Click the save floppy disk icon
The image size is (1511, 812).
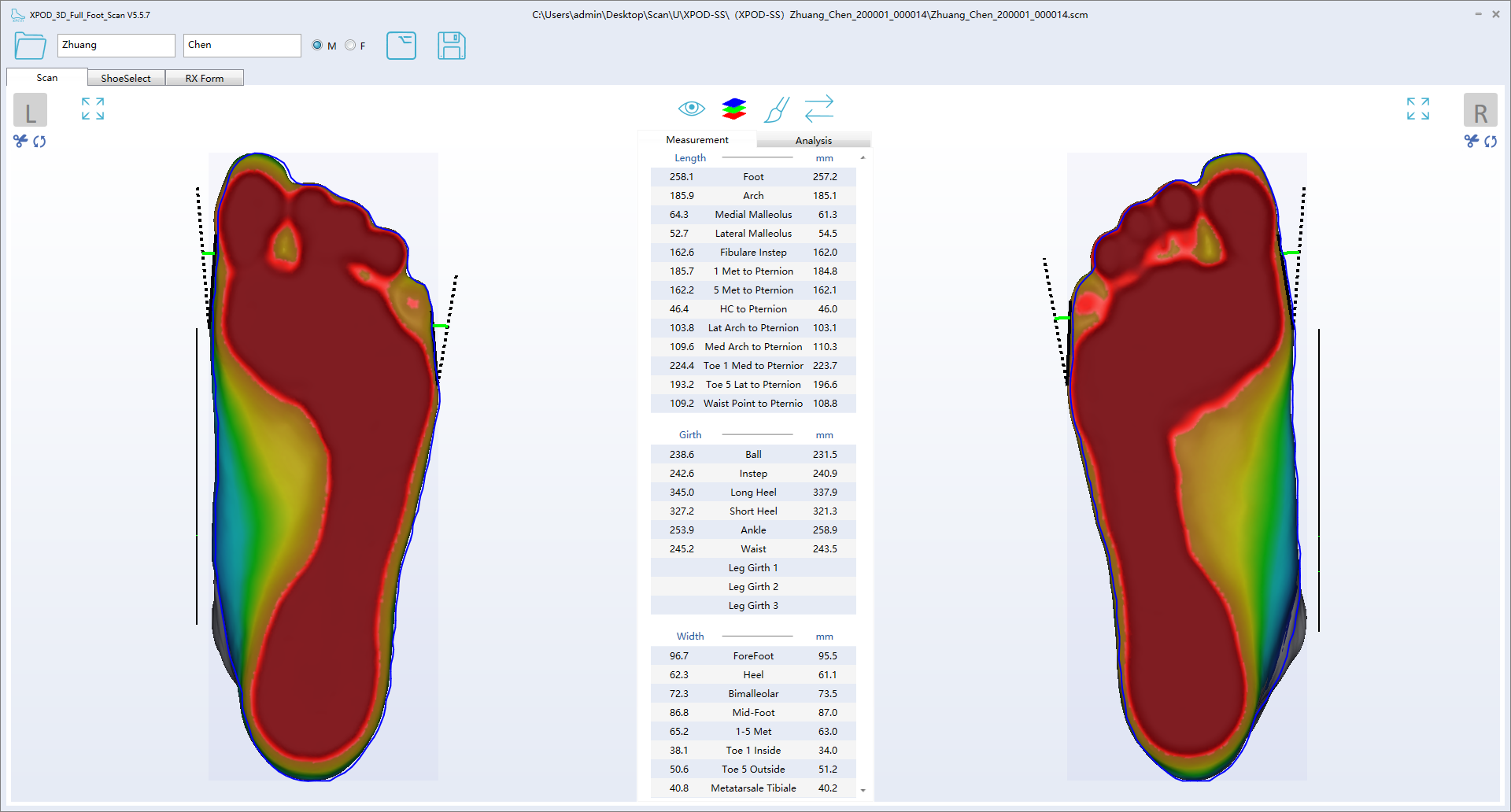tap(452, 46)
